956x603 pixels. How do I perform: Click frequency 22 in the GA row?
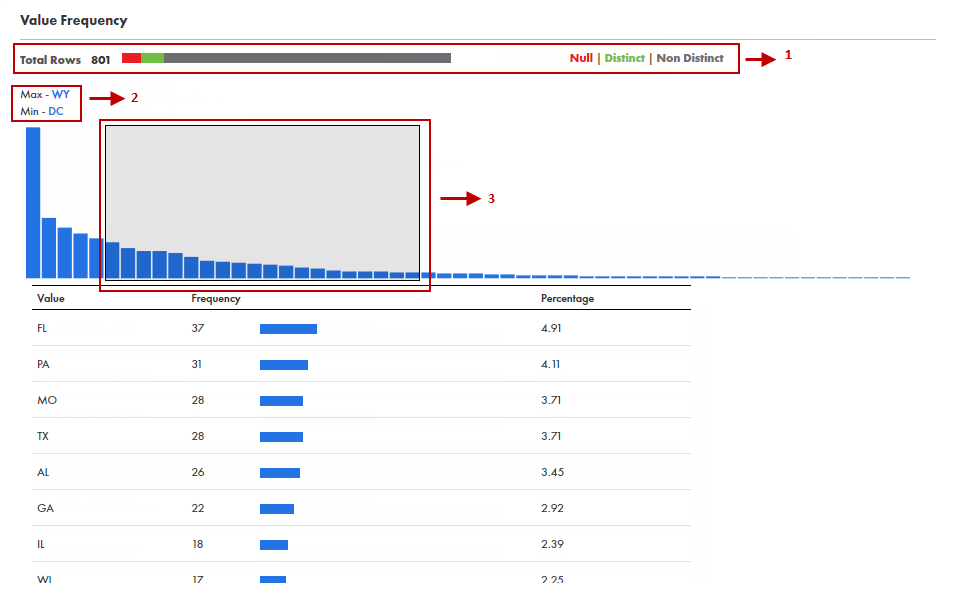coord(198,508)
